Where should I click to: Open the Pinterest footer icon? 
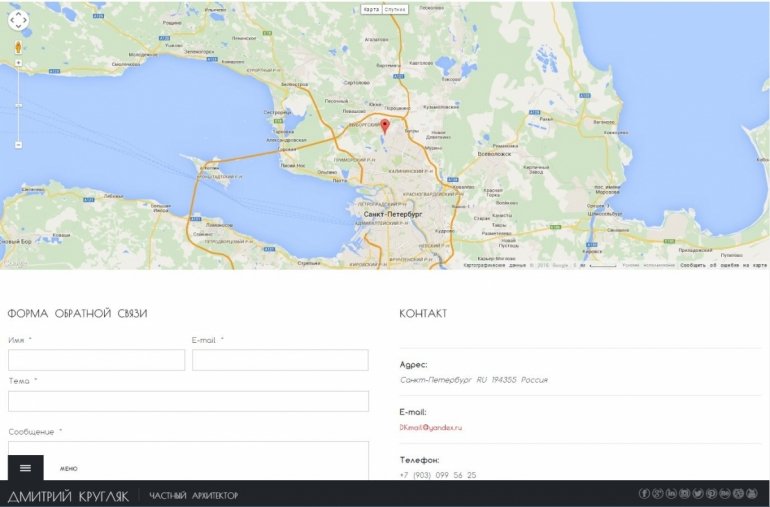pyautogui.click(x=711, y=494)
